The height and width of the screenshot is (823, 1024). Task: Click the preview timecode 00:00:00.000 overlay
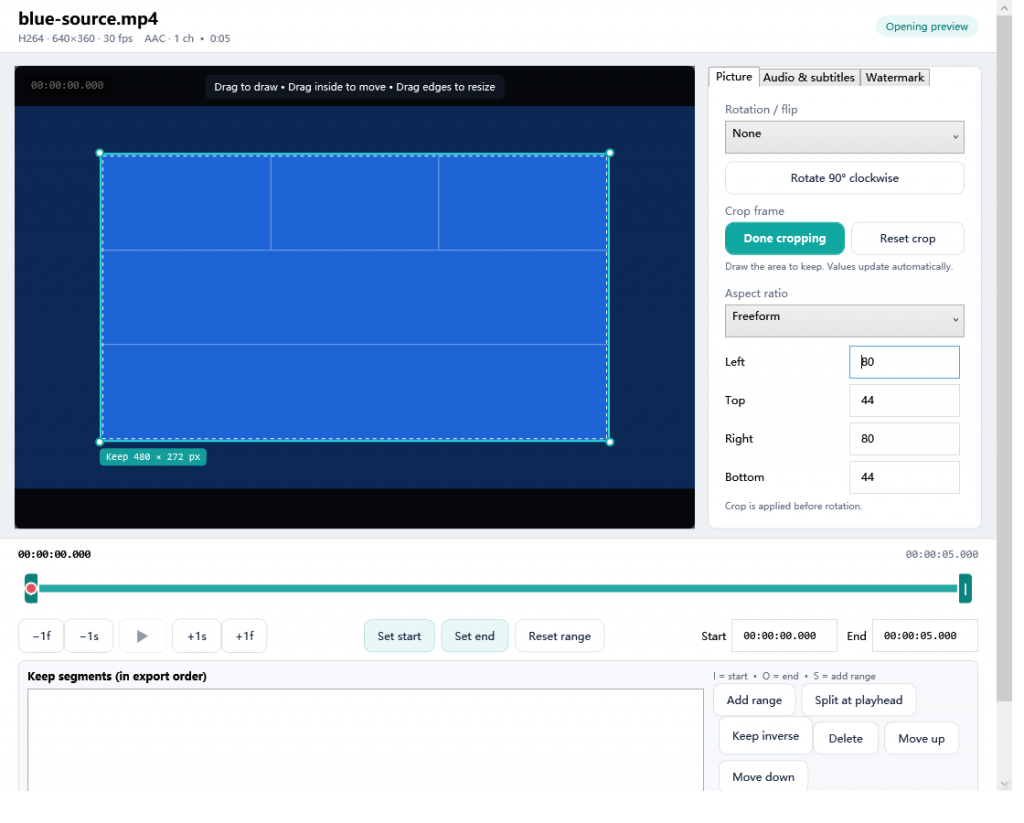(68, 86)
